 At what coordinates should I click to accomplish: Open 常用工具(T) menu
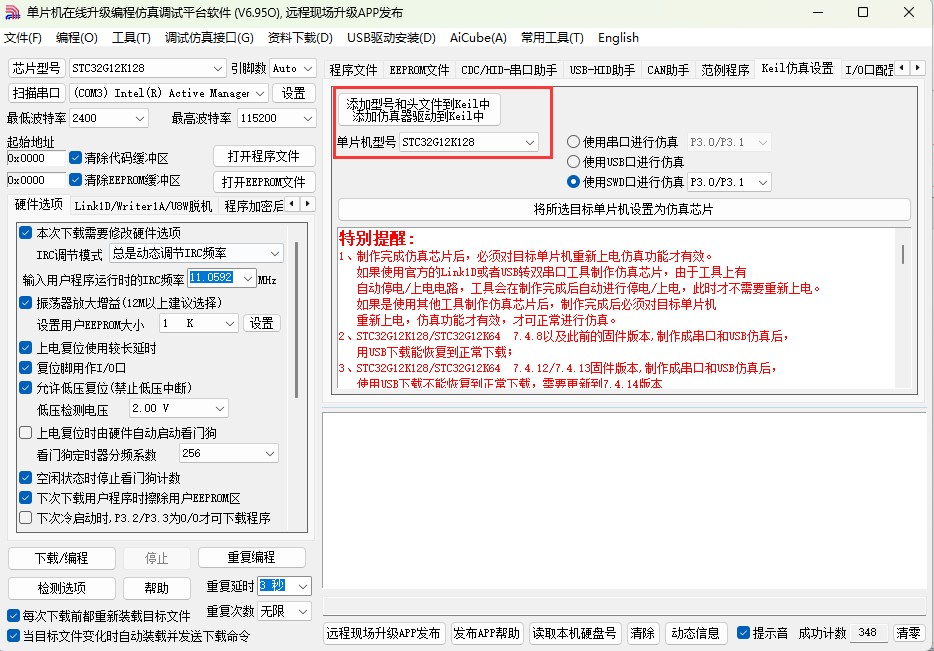point(552,38)
